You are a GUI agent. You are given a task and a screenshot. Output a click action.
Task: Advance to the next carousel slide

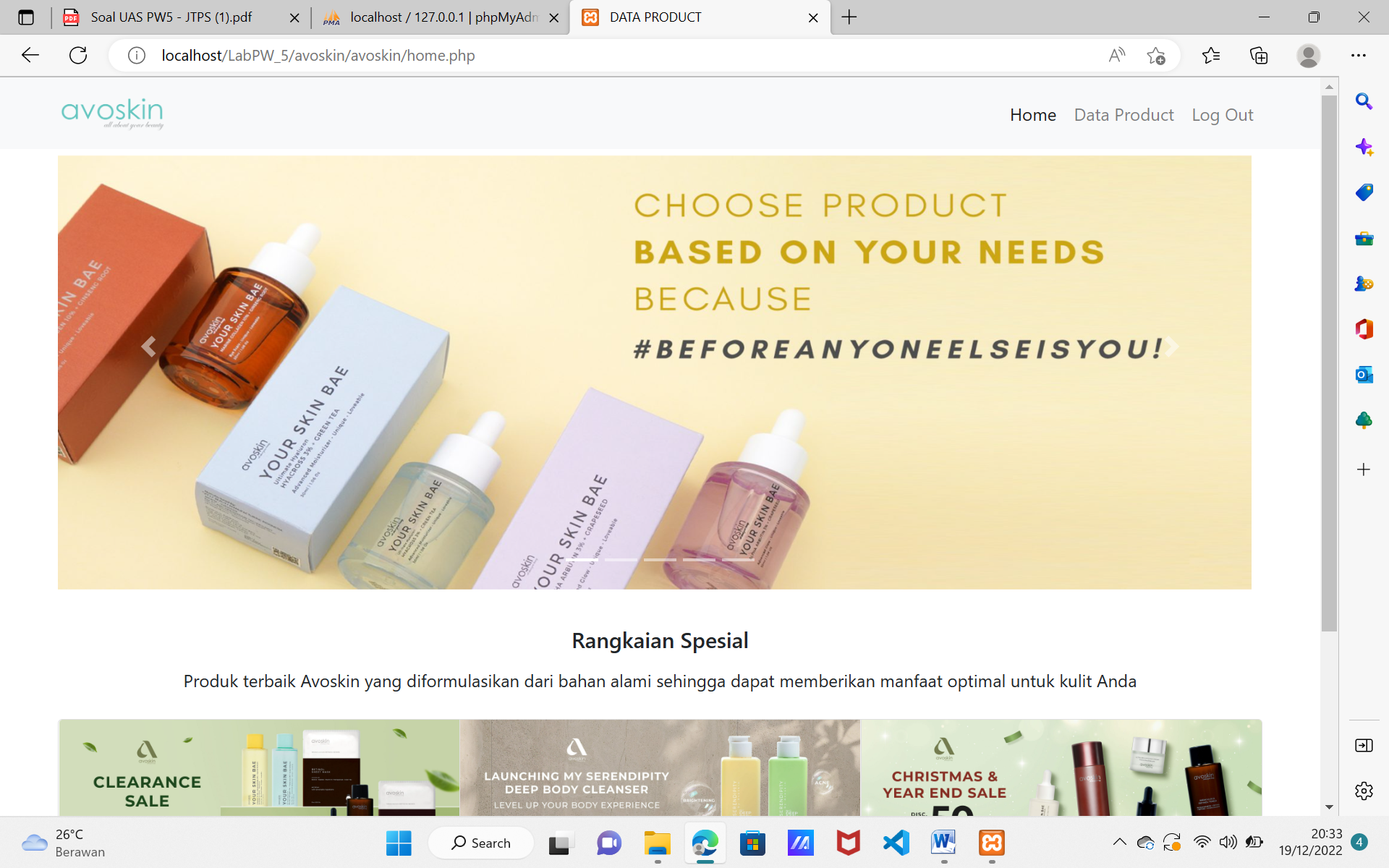(x=1171, y=347)
